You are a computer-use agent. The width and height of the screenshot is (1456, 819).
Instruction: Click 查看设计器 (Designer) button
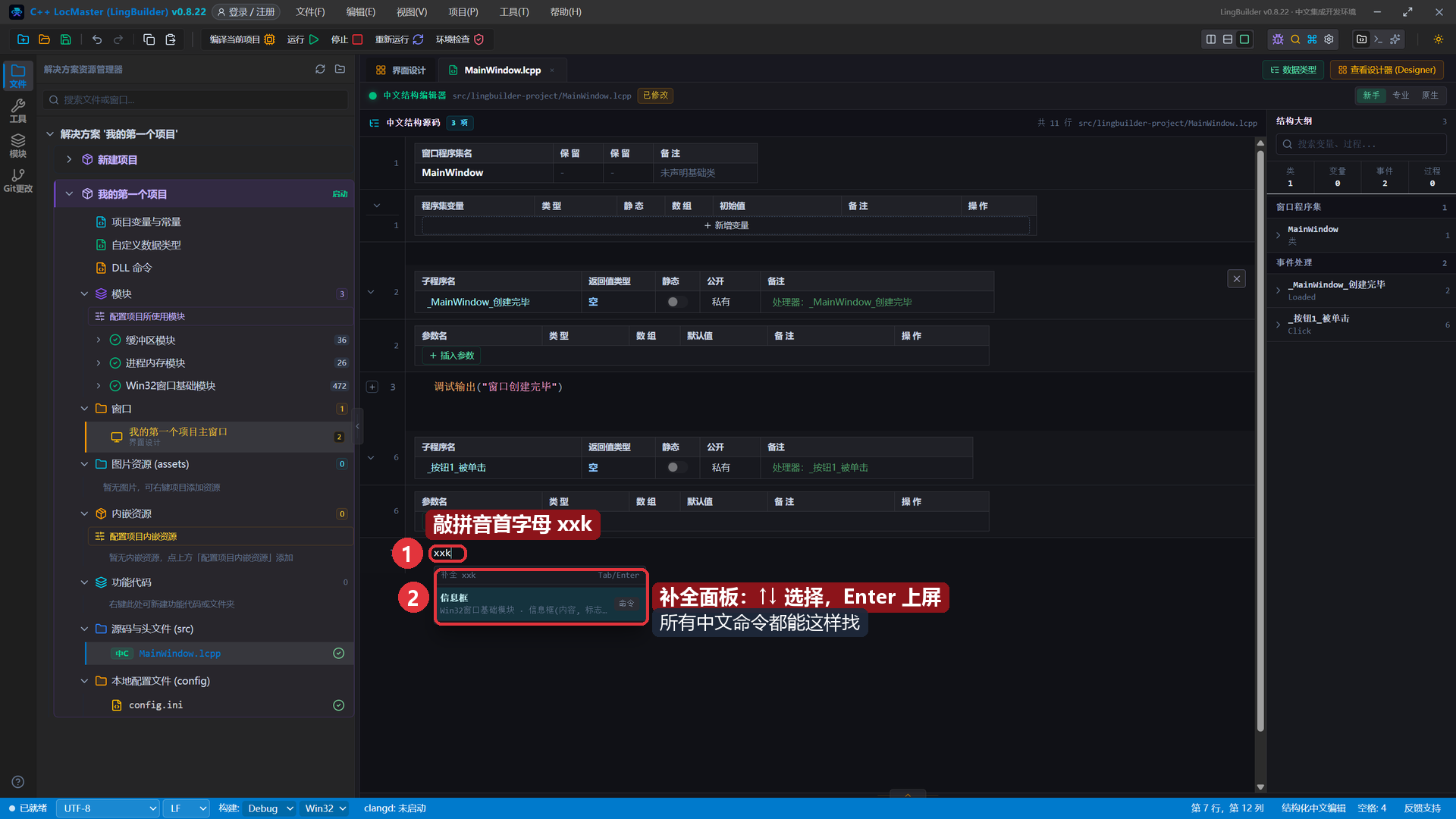1387,70
